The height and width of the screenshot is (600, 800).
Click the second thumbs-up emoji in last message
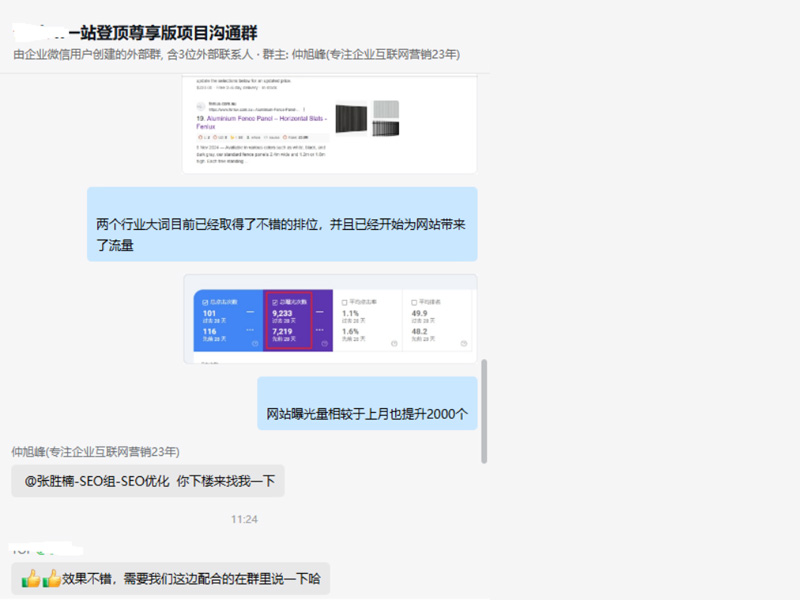point(50,578)
